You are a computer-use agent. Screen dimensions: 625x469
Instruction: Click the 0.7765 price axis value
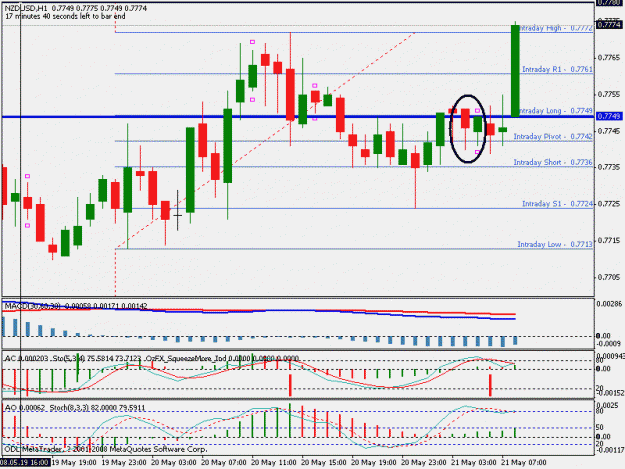[609, 58]
